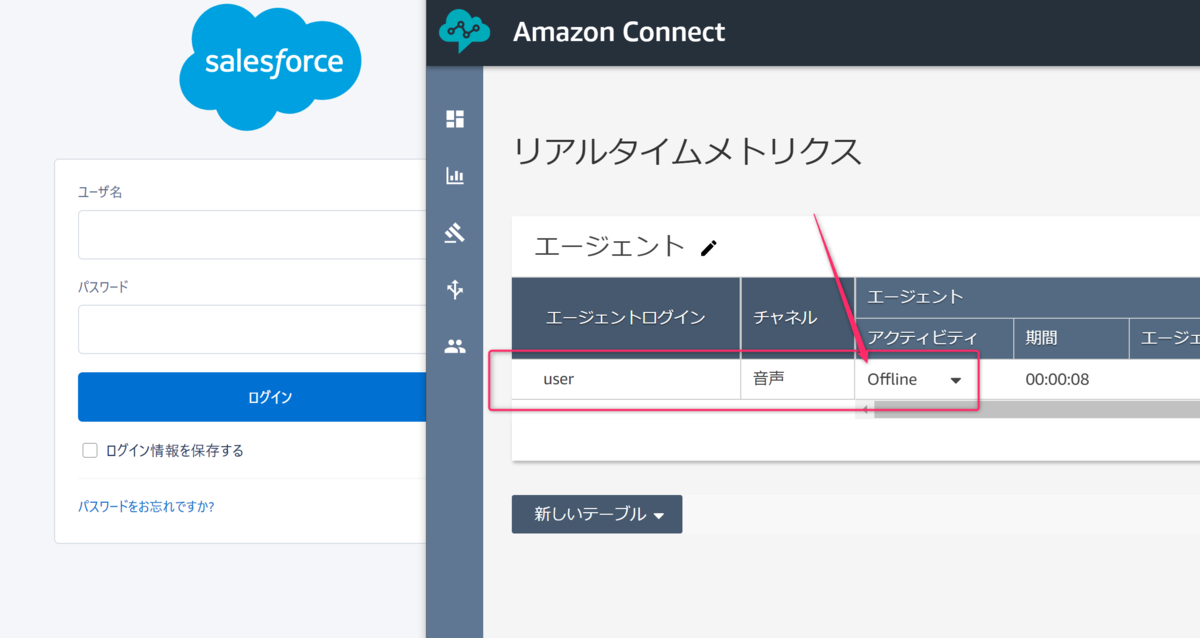Click the Salesforce cloud logo
The width and height of the screenshot is (1200, 638).
(270, 66)
